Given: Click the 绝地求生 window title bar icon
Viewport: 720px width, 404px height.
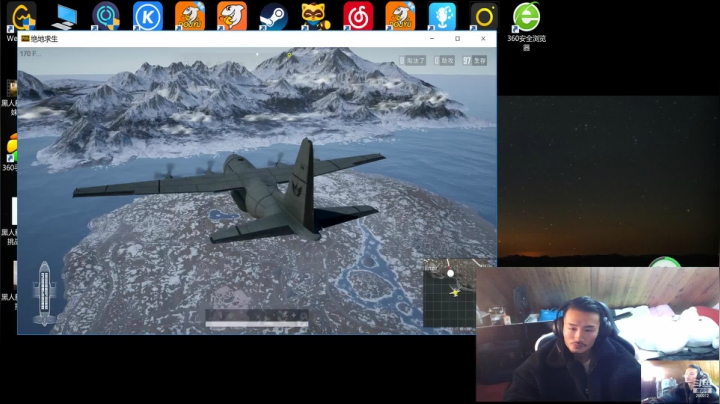Looking at the screenshot, I should click(x=25, y=39).
